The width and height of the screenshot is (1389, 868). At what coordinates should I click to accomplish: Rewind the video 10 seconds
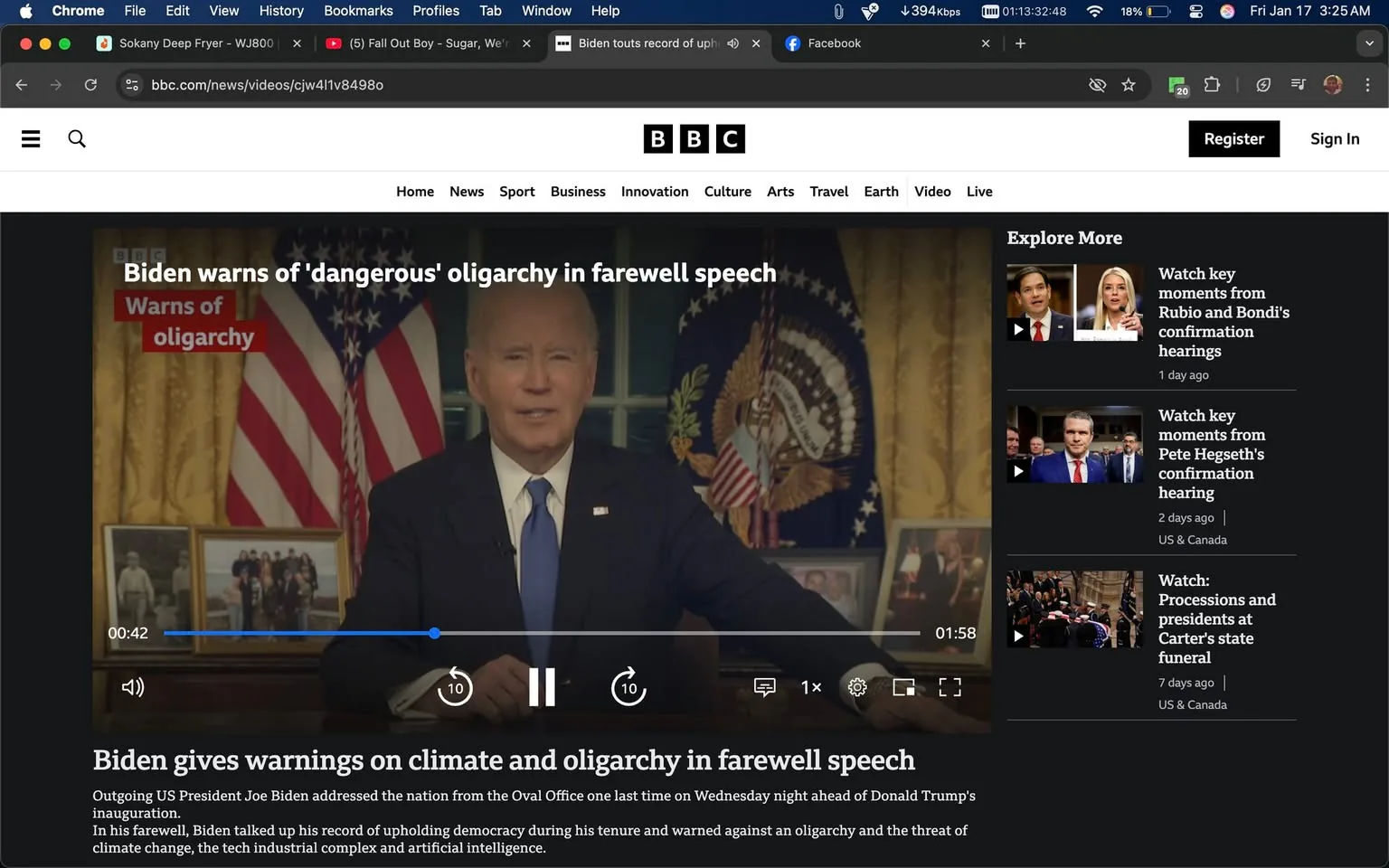click(x=455, y=687)
